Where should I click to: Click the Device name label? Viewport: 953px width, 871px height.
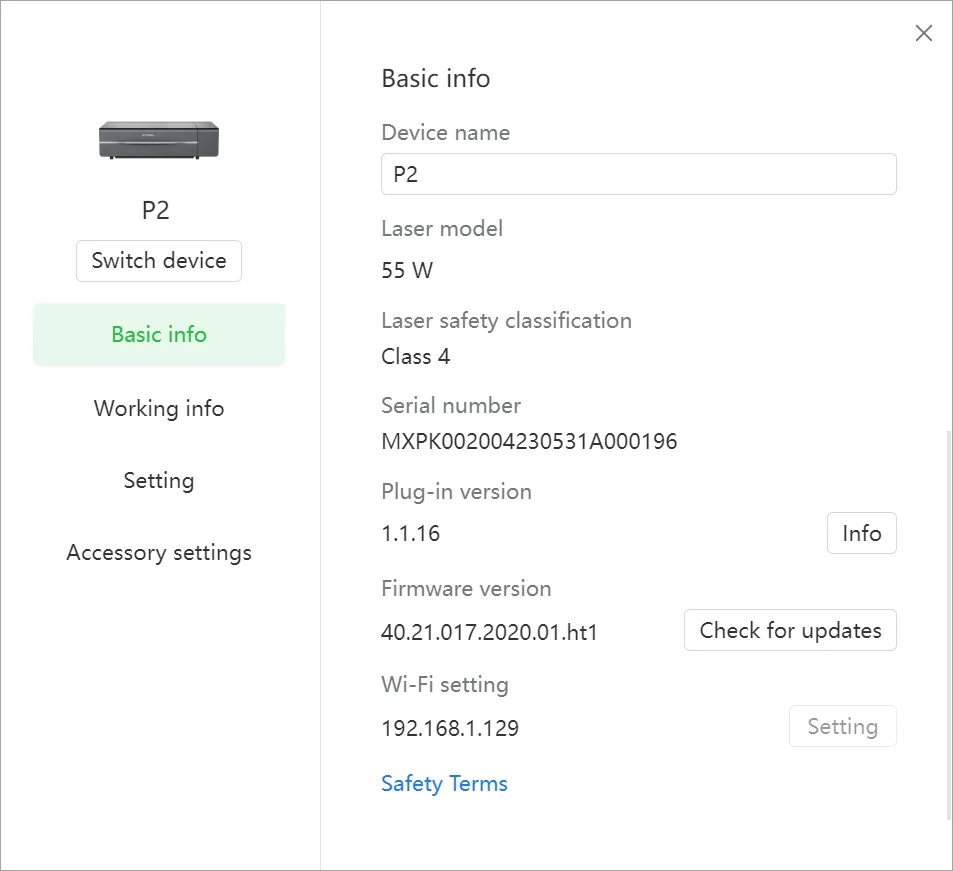(446, 133)
